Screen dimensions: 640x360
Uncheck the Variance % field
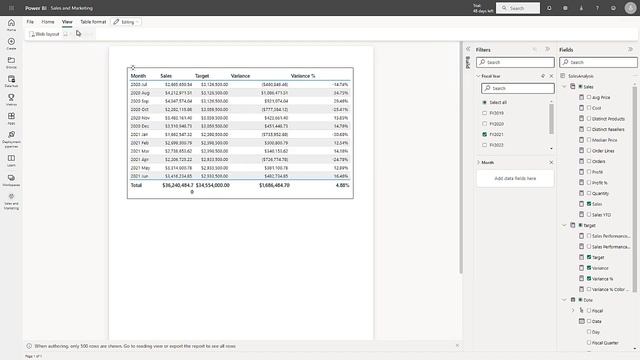point(589,278)
